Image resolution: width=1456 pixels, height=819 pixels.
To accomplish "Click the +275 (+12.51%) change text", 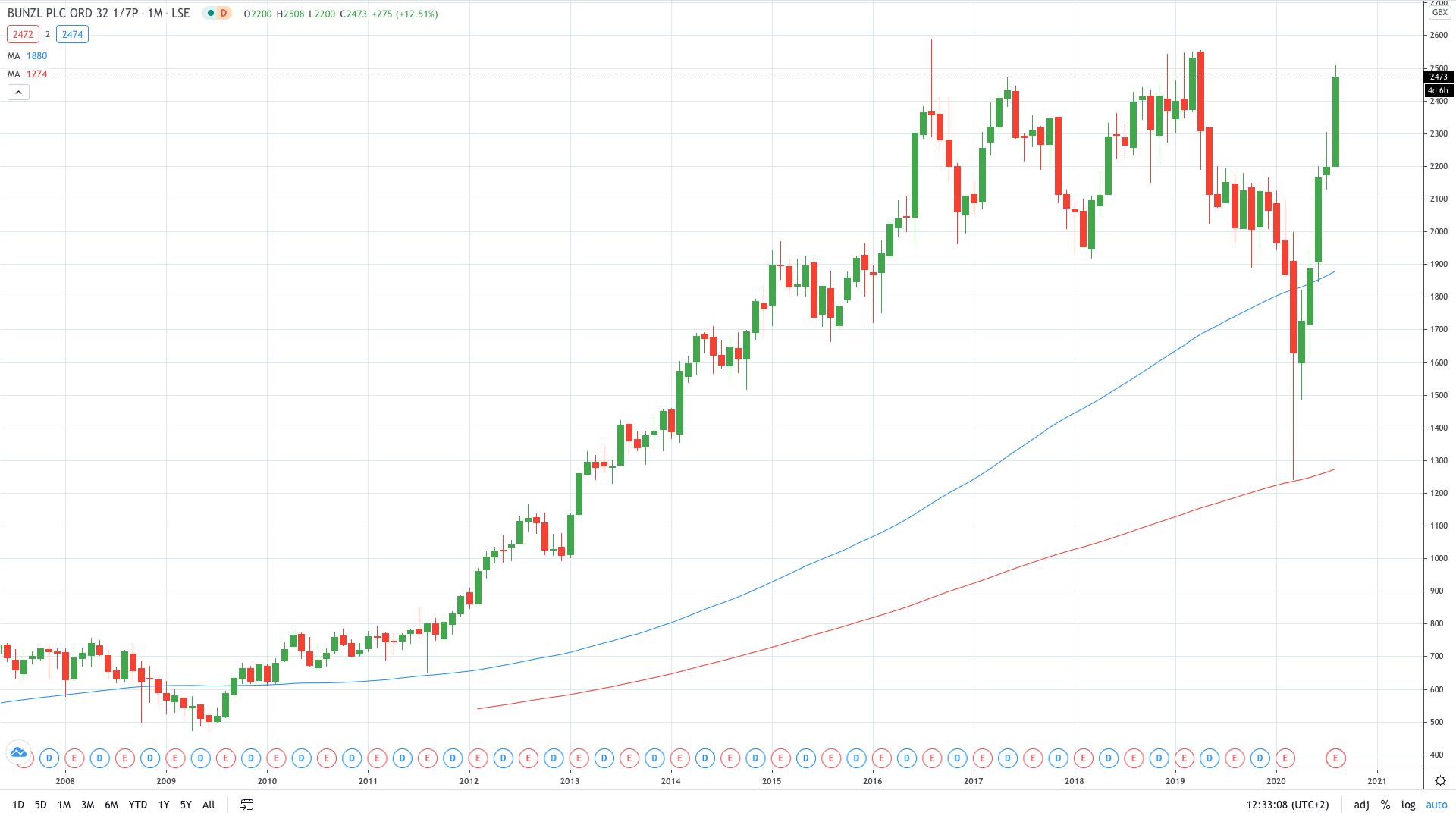I will click(x=405, y=14).
